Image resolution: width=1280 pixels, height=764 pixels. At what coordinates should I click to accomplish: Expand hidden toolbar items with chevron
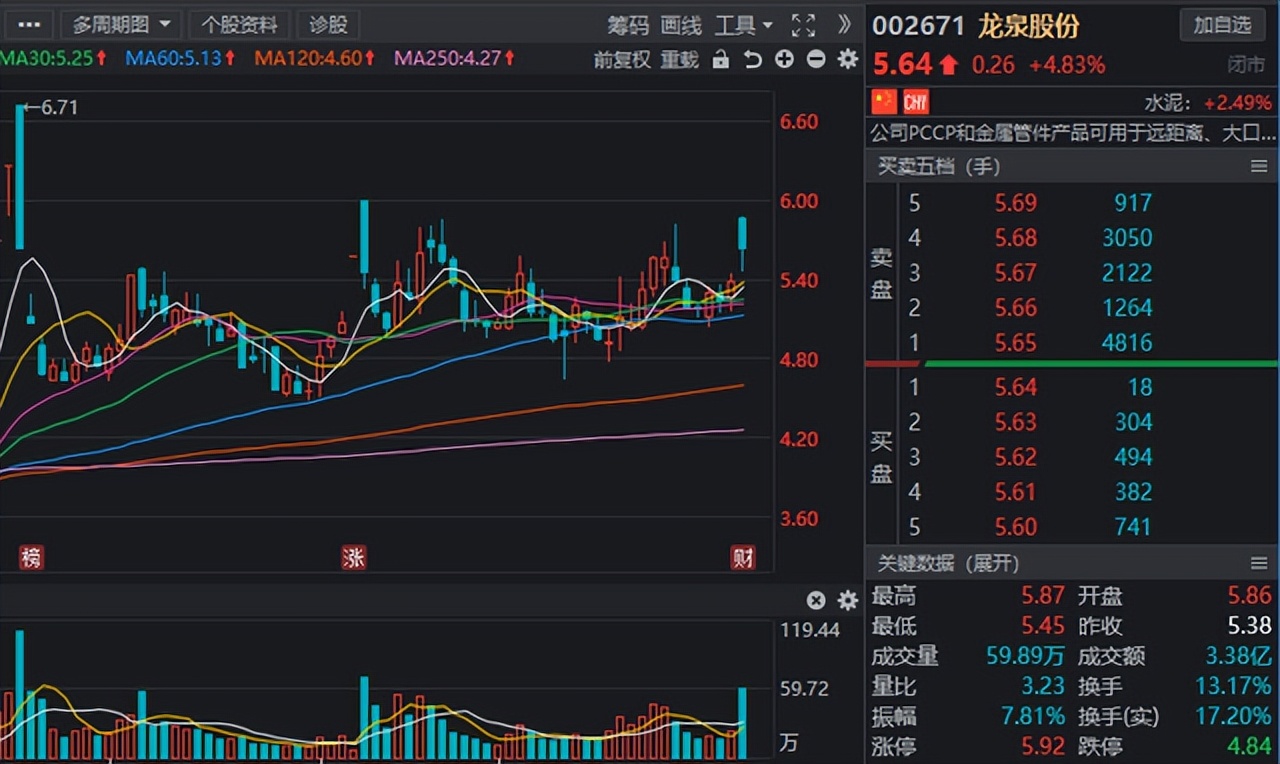(843, 24)
